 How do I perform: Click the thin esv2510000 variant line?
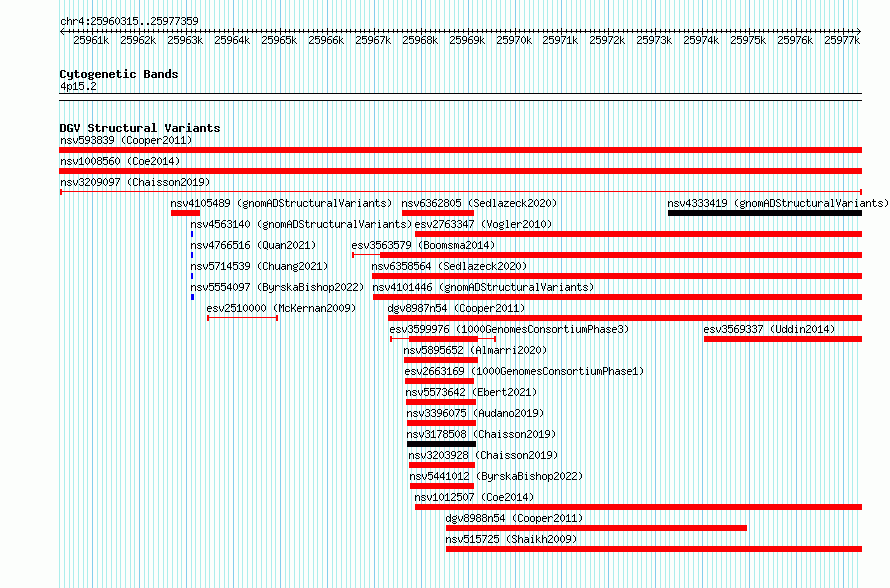(x=242, y=318)
